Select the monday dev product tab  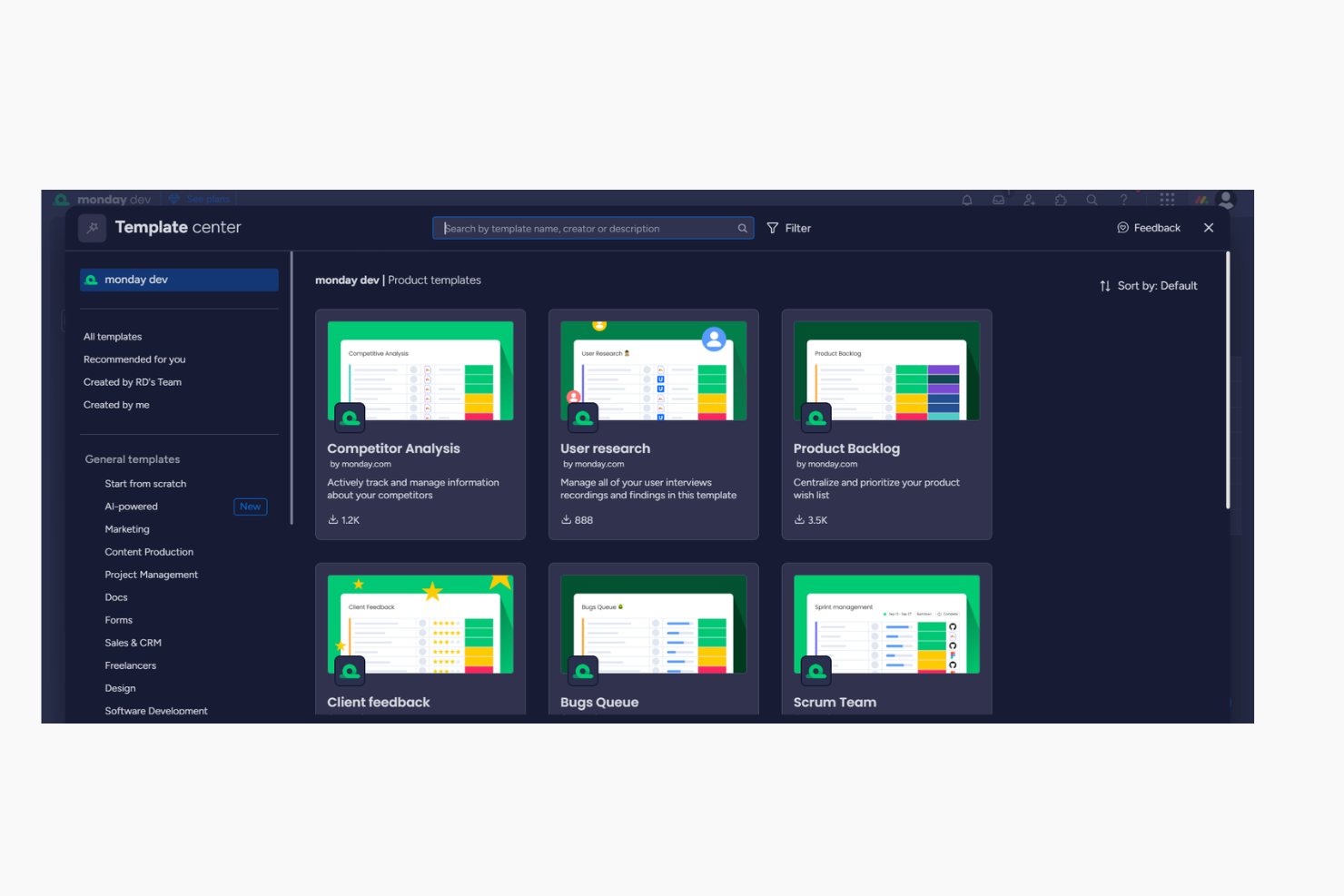click(x=179, y=280)
